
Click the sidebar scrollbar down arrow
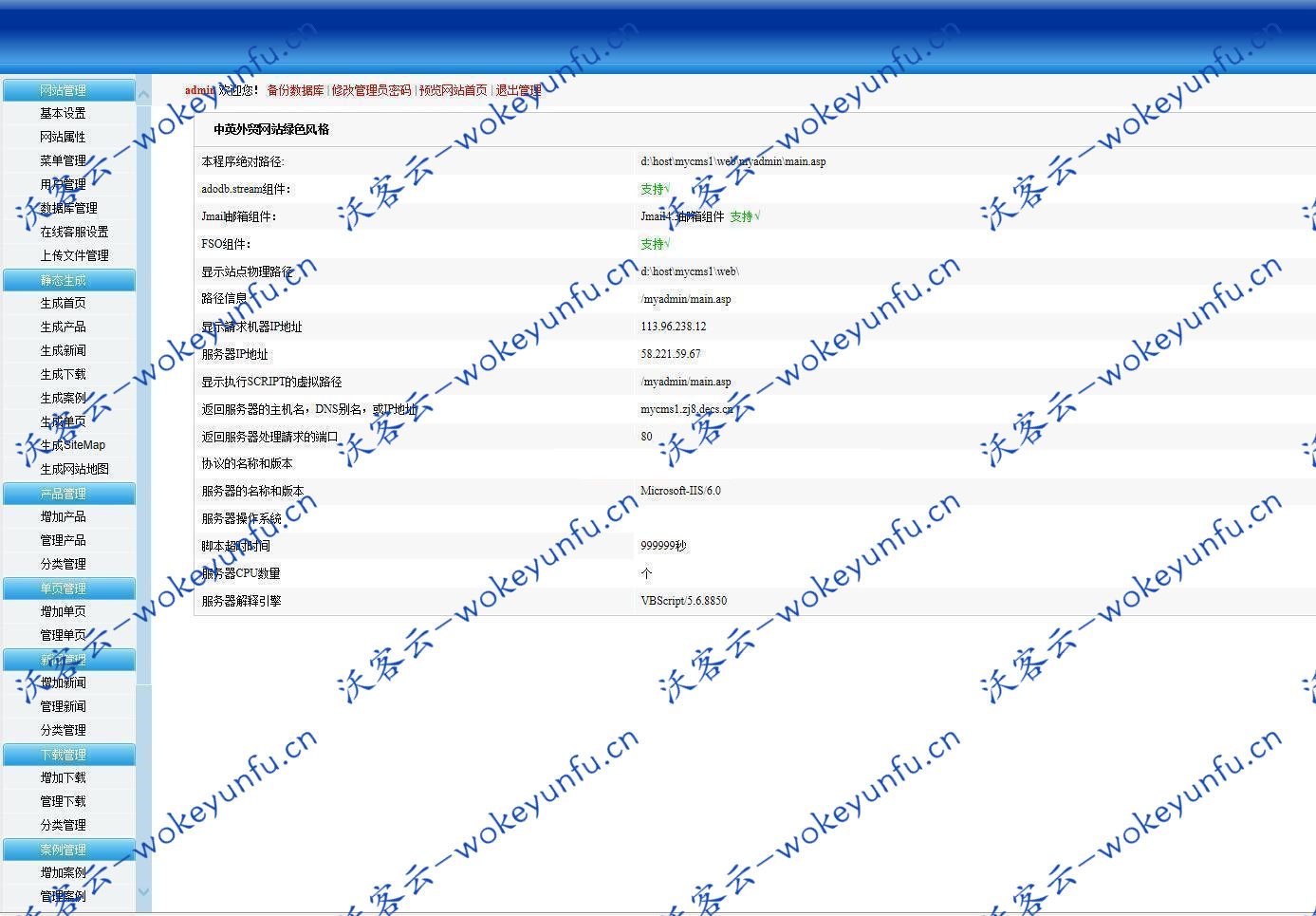click(144, 891)
